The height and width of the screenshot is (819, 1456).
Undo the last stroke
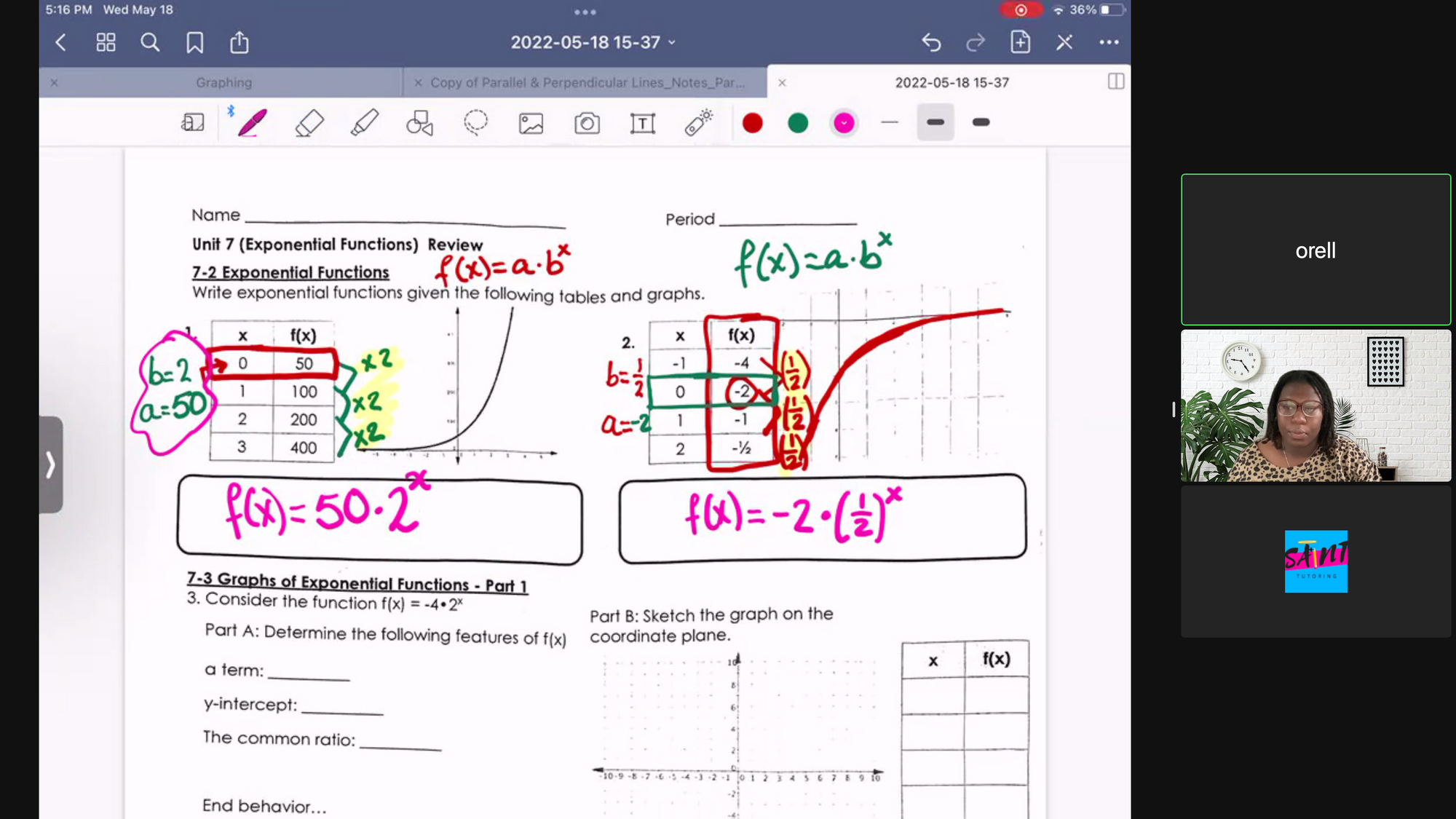click(x=931, y=42)
